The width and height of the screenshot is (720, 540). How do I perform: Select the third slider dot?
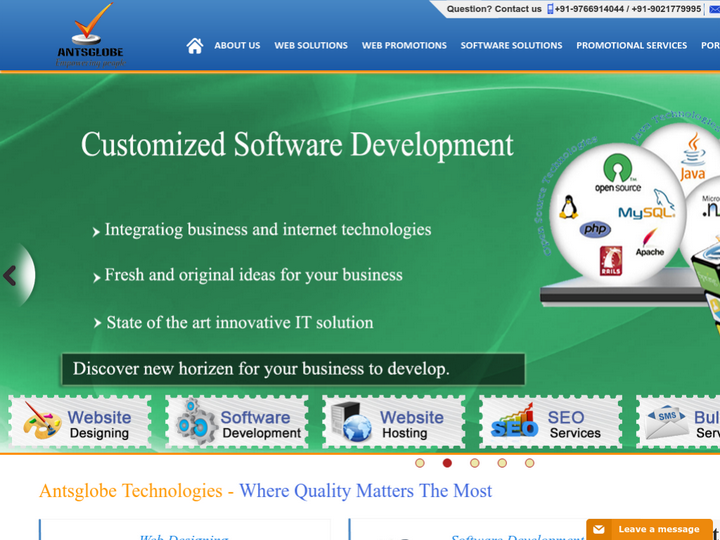[475, 463]
